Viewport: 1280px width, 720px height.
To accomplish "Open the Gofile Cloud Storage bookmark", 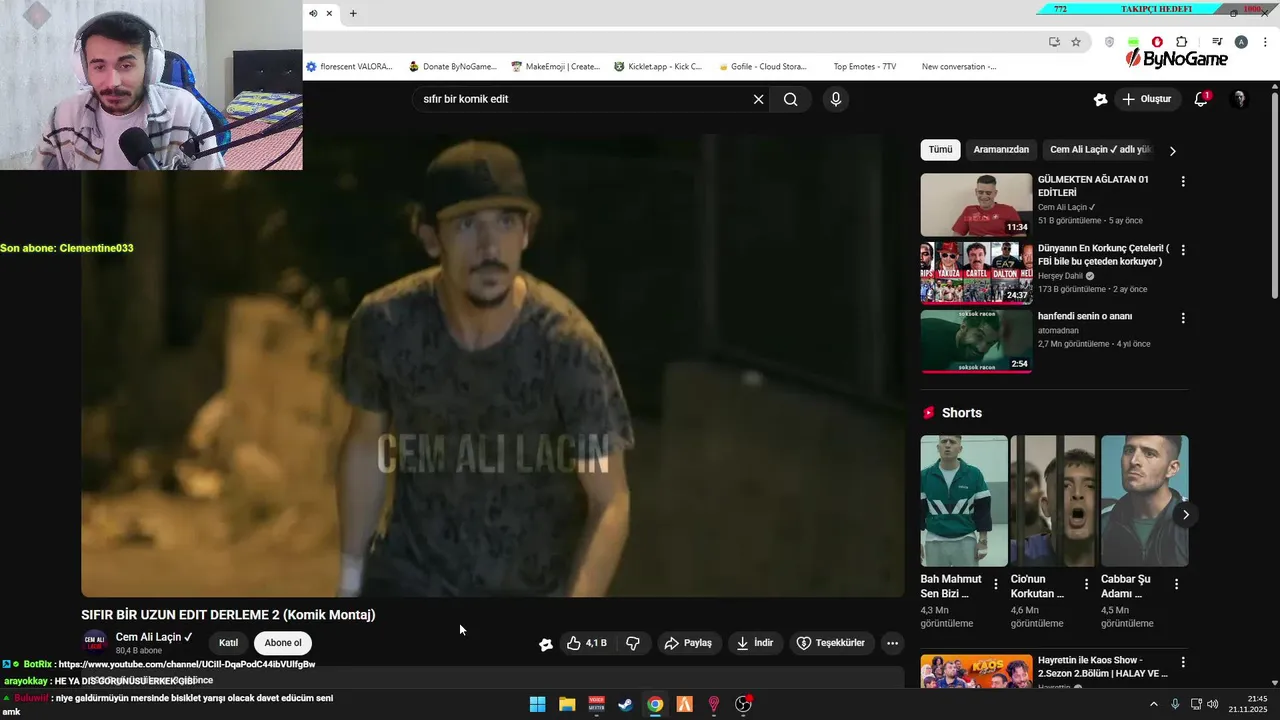I will 762,67.
